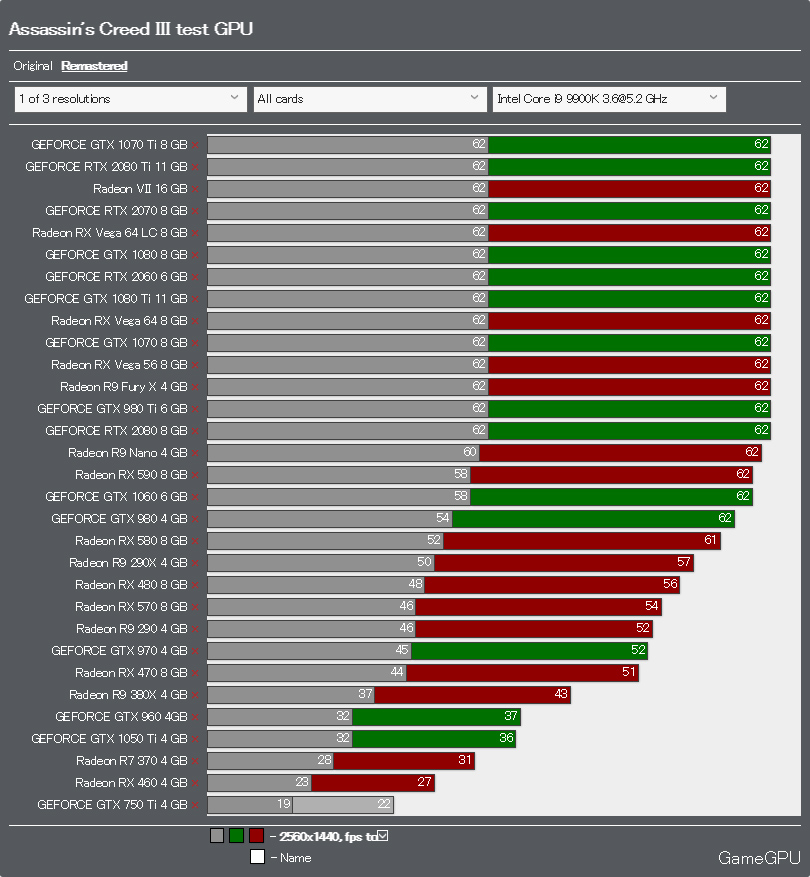This screenshot has width=810, height=877.
Task: Remove GEFORCE GTX 1070 Ti 8 GB red X
Action: (195, 145)
